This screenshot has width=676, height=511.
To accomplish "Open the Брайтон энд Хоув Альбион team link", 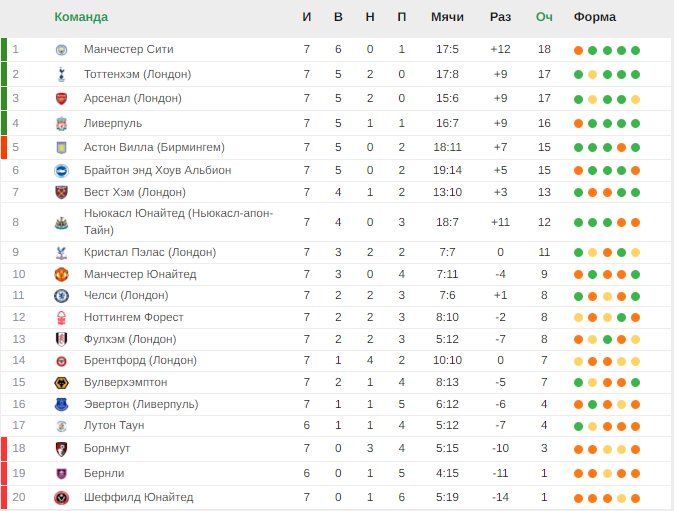I will [x=158, y=170].
